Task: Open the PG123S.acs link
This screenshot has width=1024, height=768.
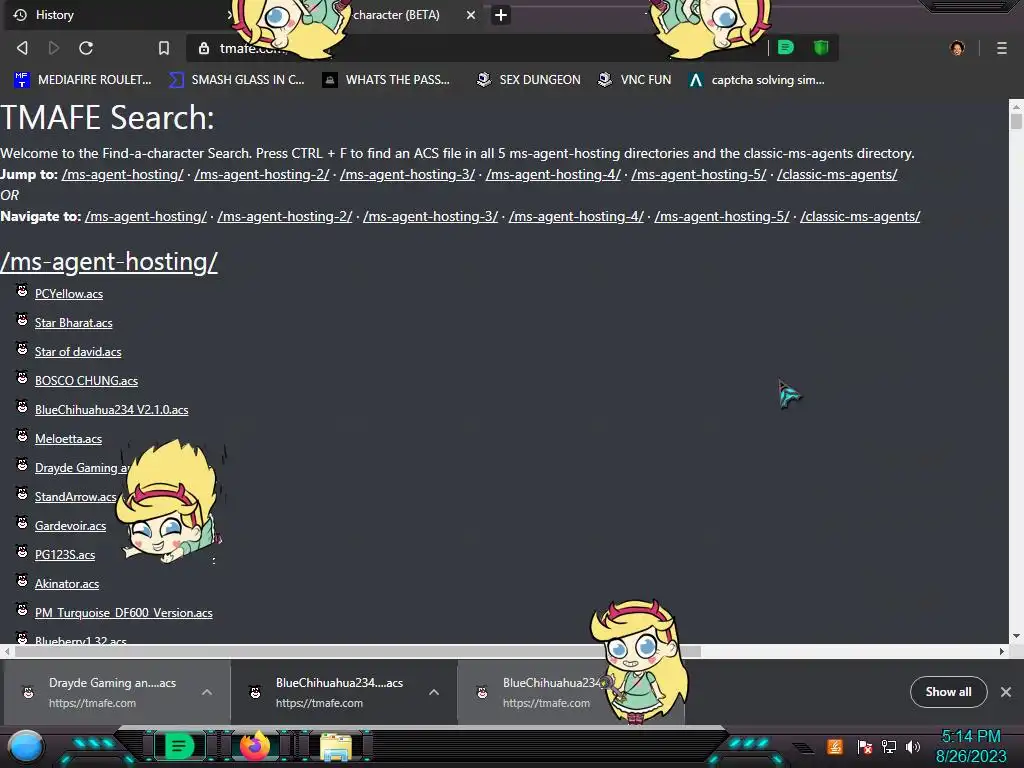Action: point(65,555)
